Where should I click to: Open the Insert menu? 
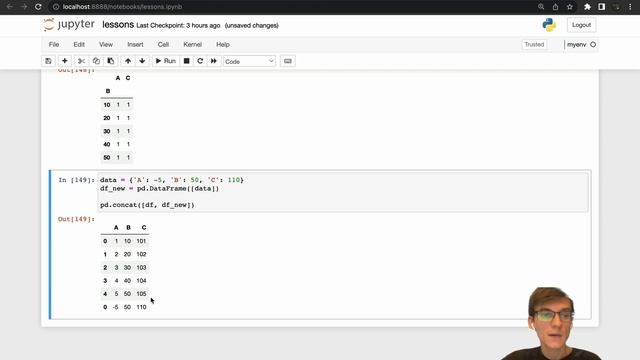(135, 44)
